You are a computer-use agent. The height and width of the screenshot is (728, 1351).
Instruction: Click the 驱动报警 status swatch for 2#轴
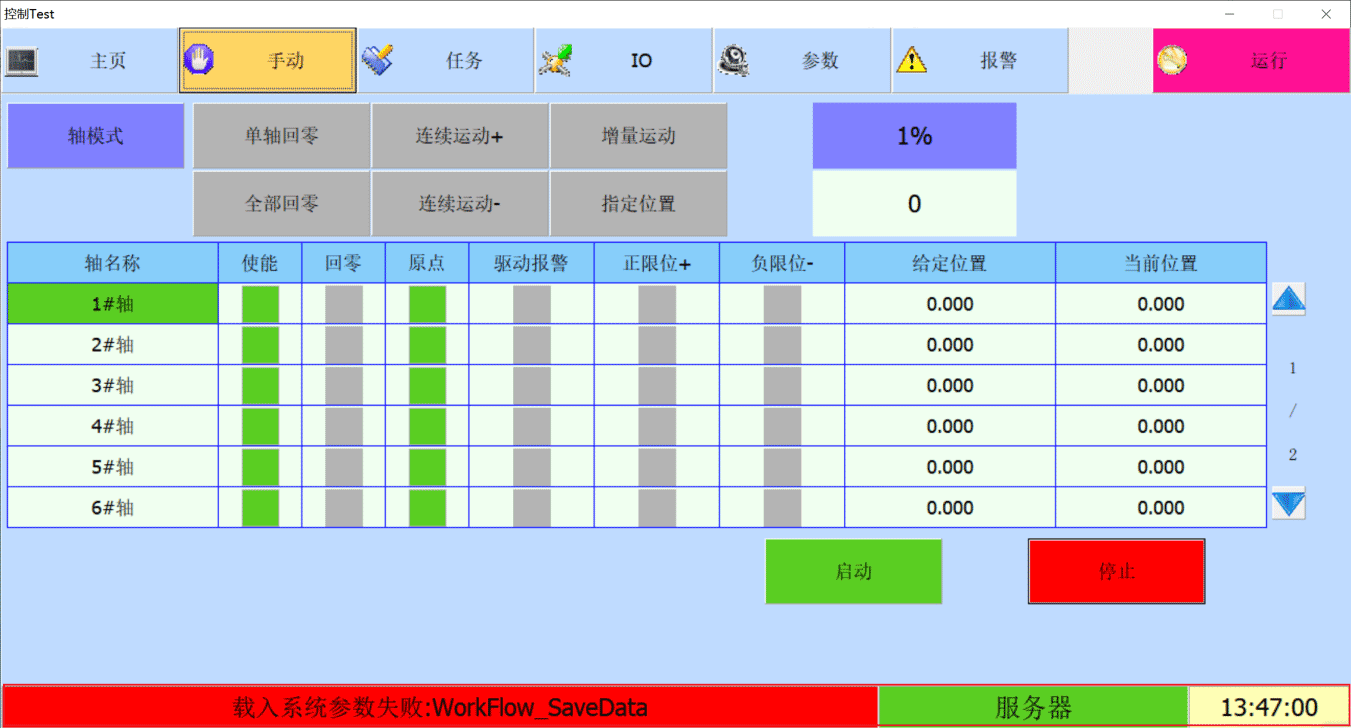[x=531, y=345]
